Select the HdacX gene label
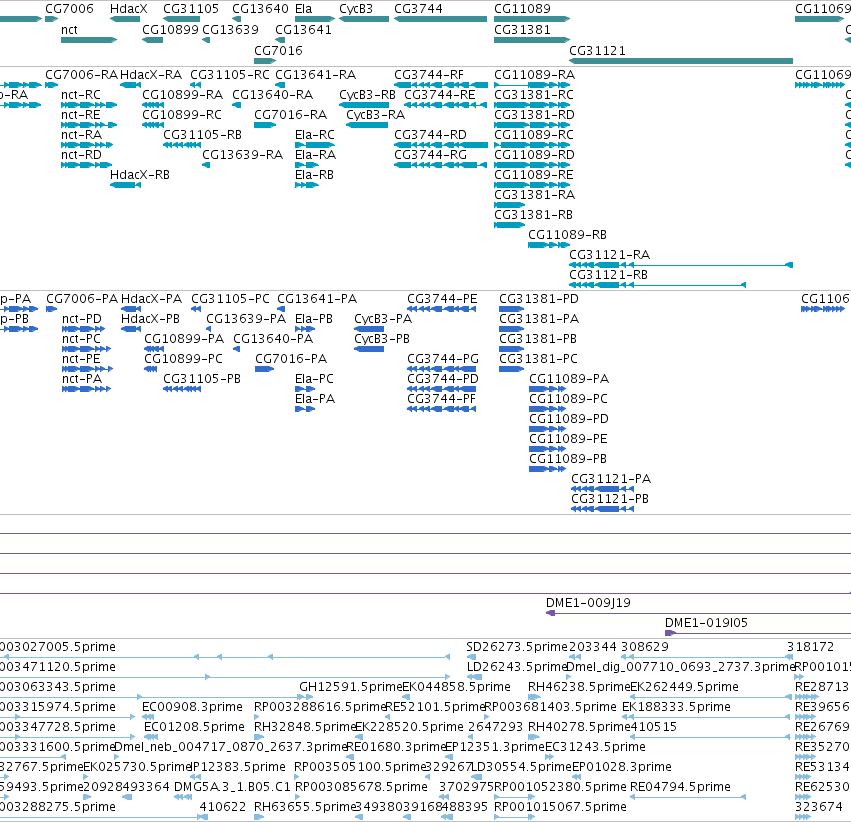The image size is (851, 822). click(x=129, y=9)
